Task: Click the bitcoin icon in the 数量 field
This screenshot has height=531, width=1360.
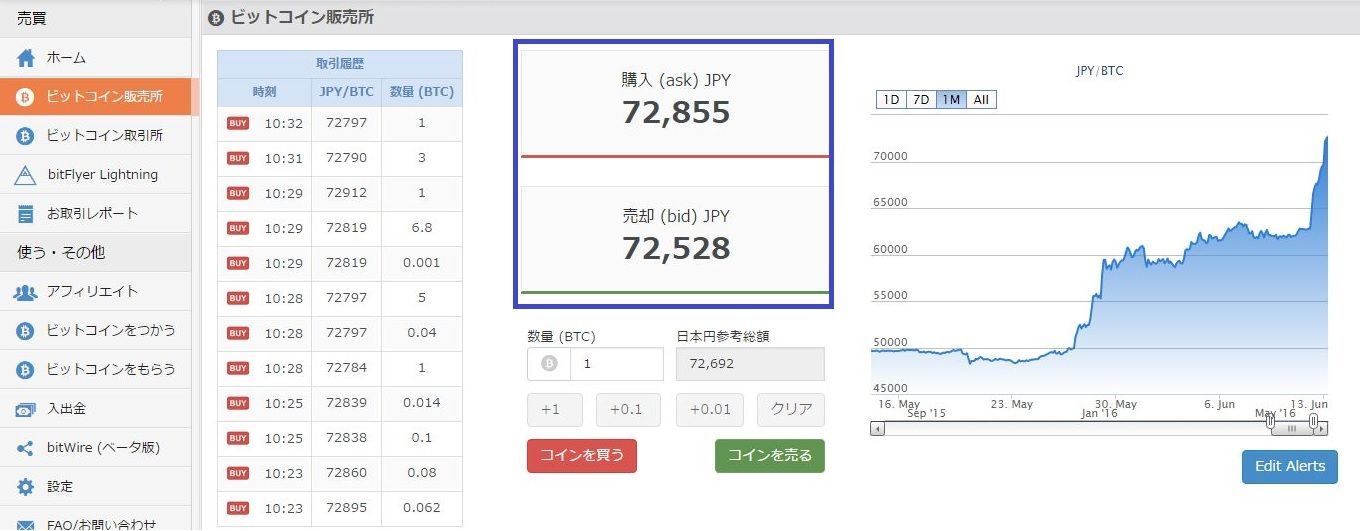Action: (549, 364)
